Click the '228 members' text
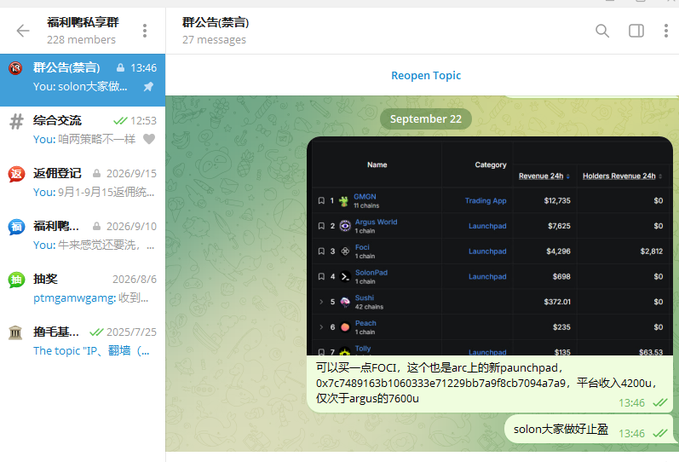 (81, 40)
